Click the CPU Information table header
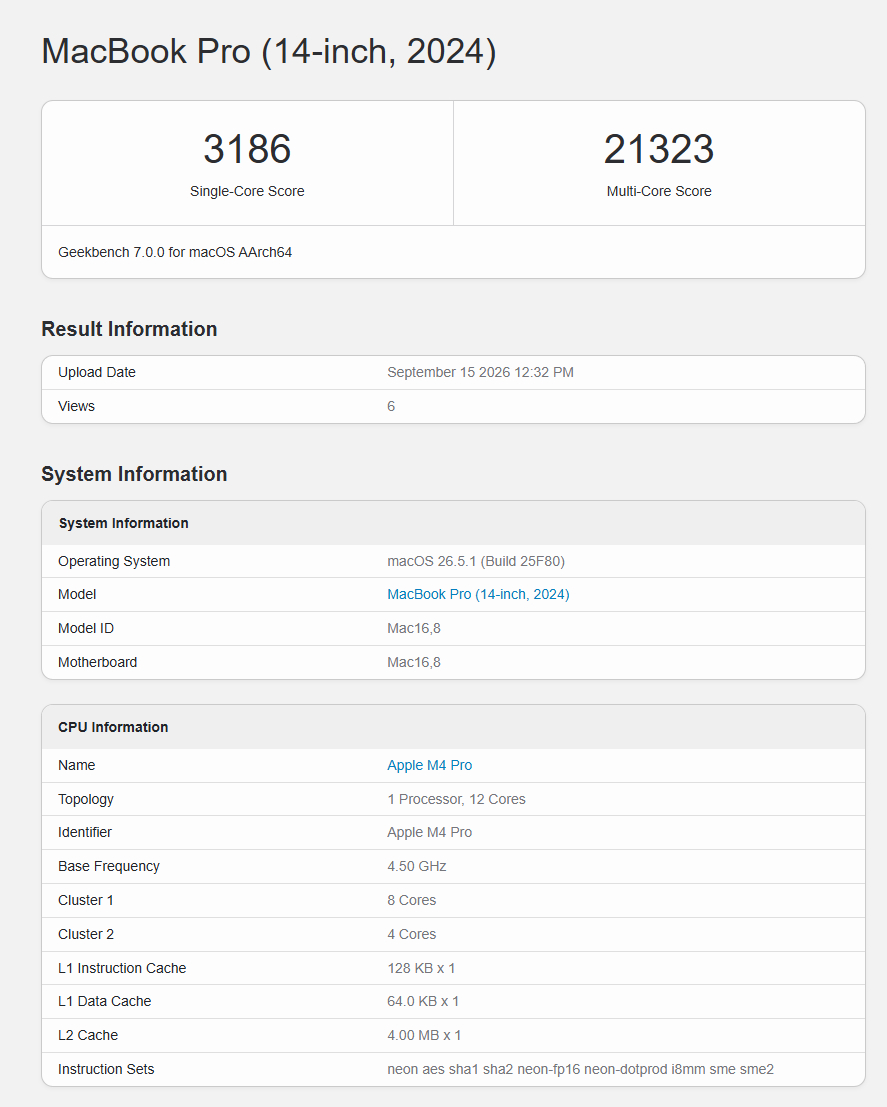 (453, 727)
